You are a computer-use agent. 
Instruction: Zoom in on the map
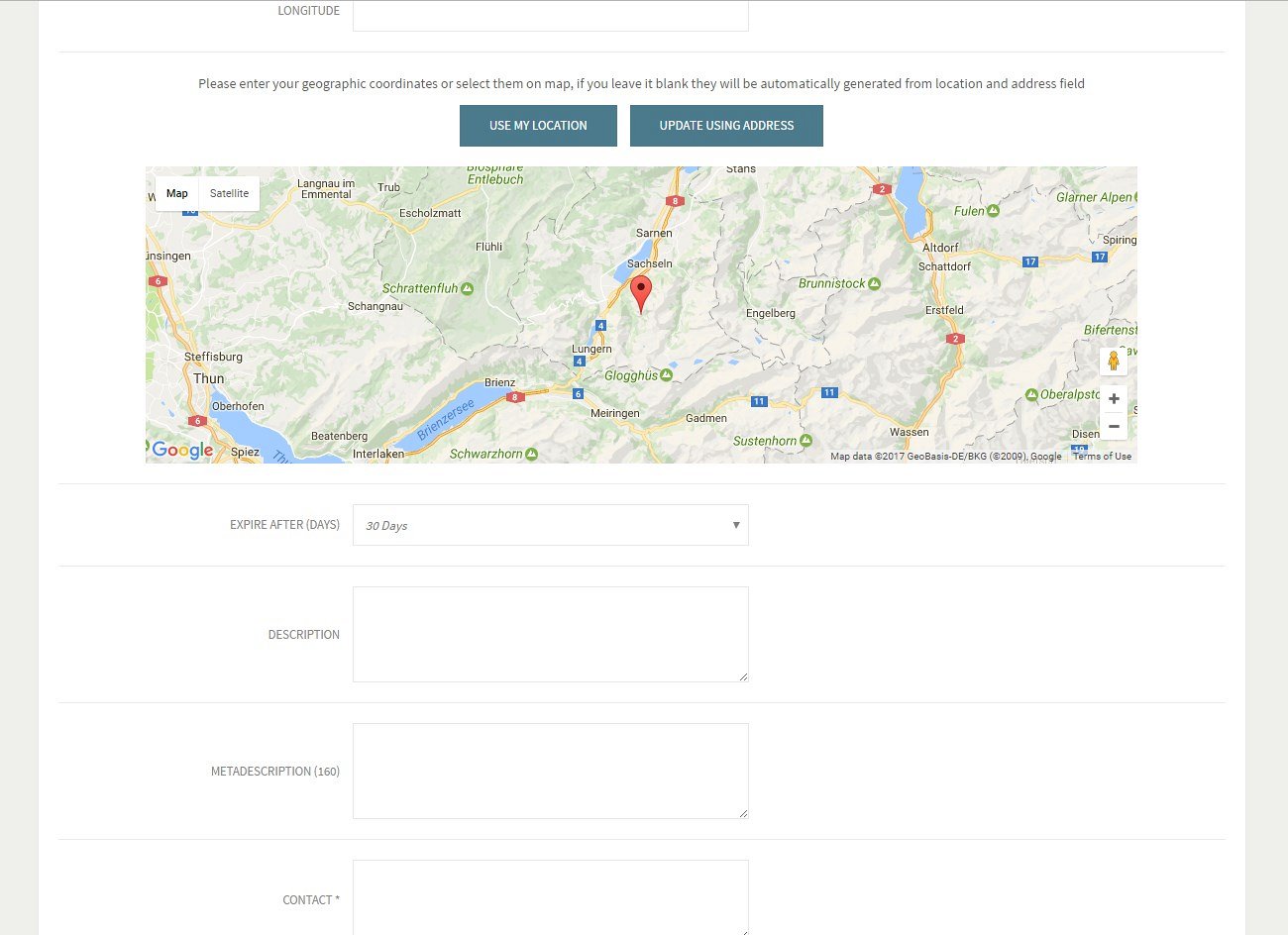click(x=1114, y=398)
